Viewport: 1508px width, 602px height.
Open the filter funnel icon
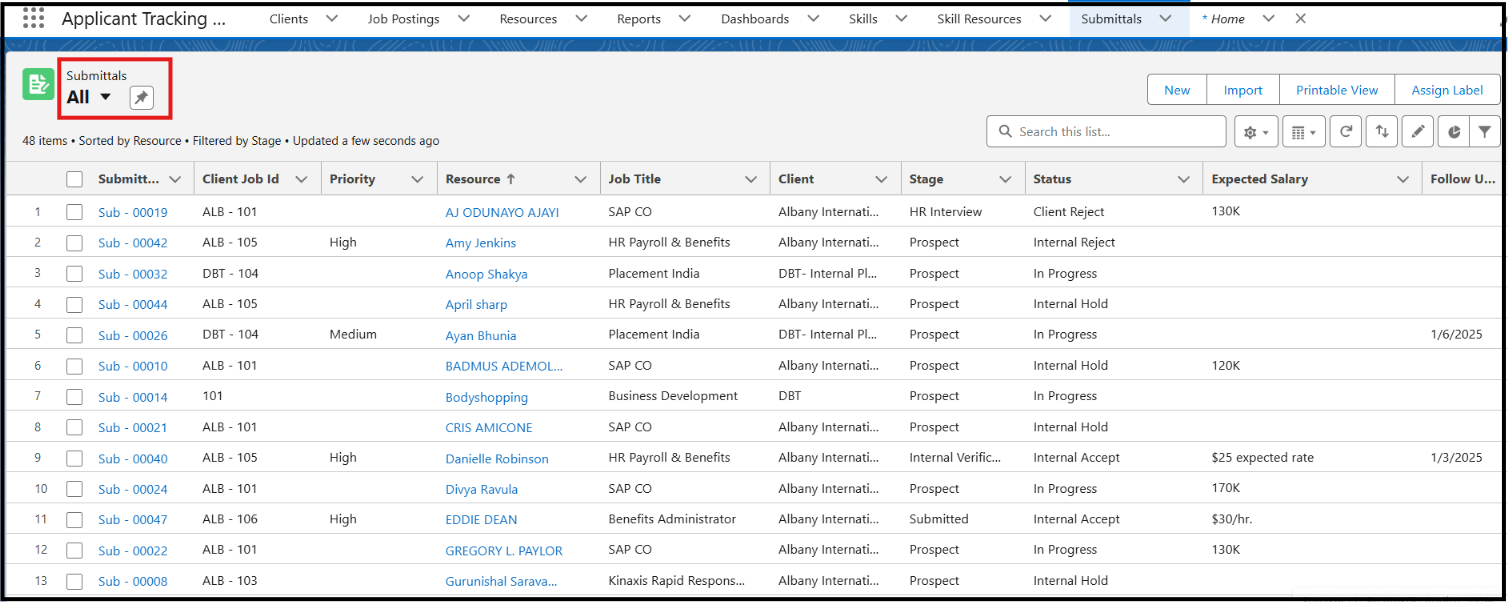click(1485, 131)
